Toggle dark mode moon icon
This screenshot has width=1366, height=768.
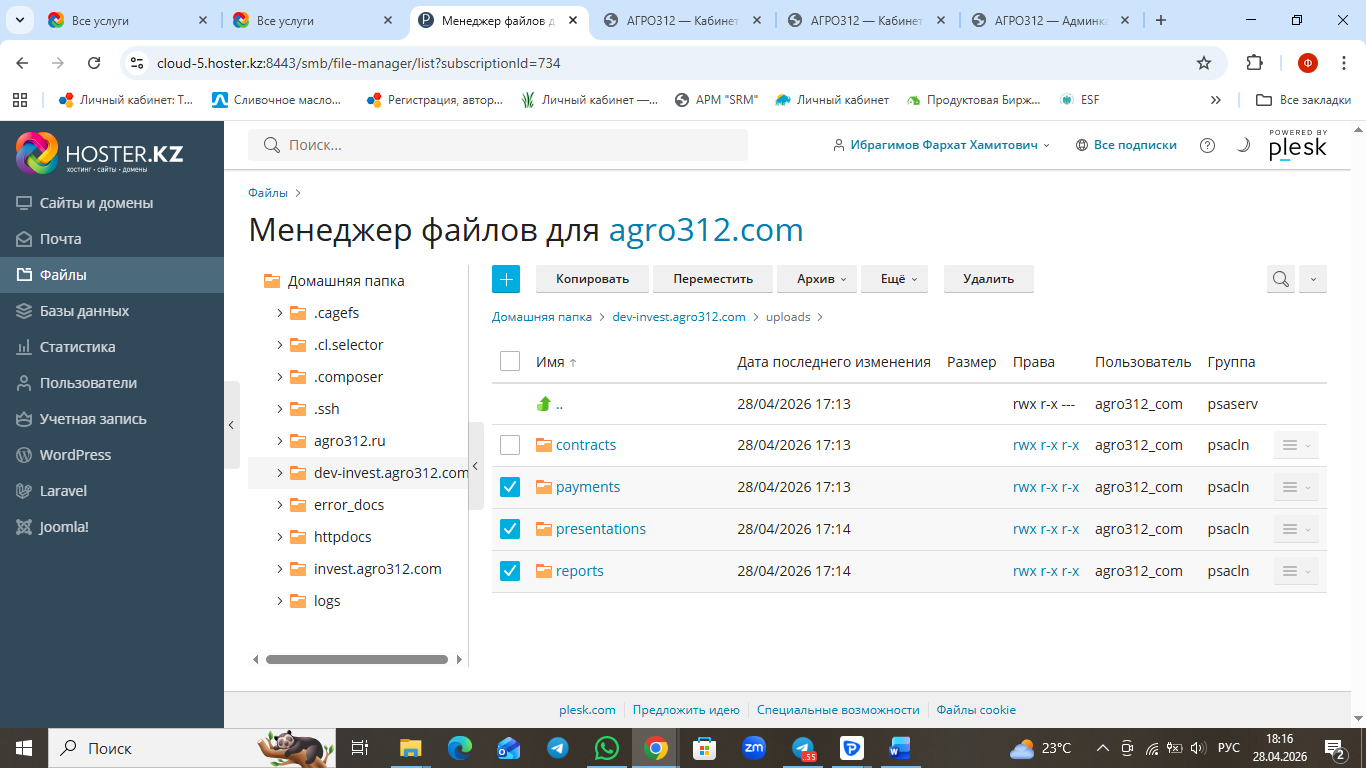click(x=1243, y=145)
